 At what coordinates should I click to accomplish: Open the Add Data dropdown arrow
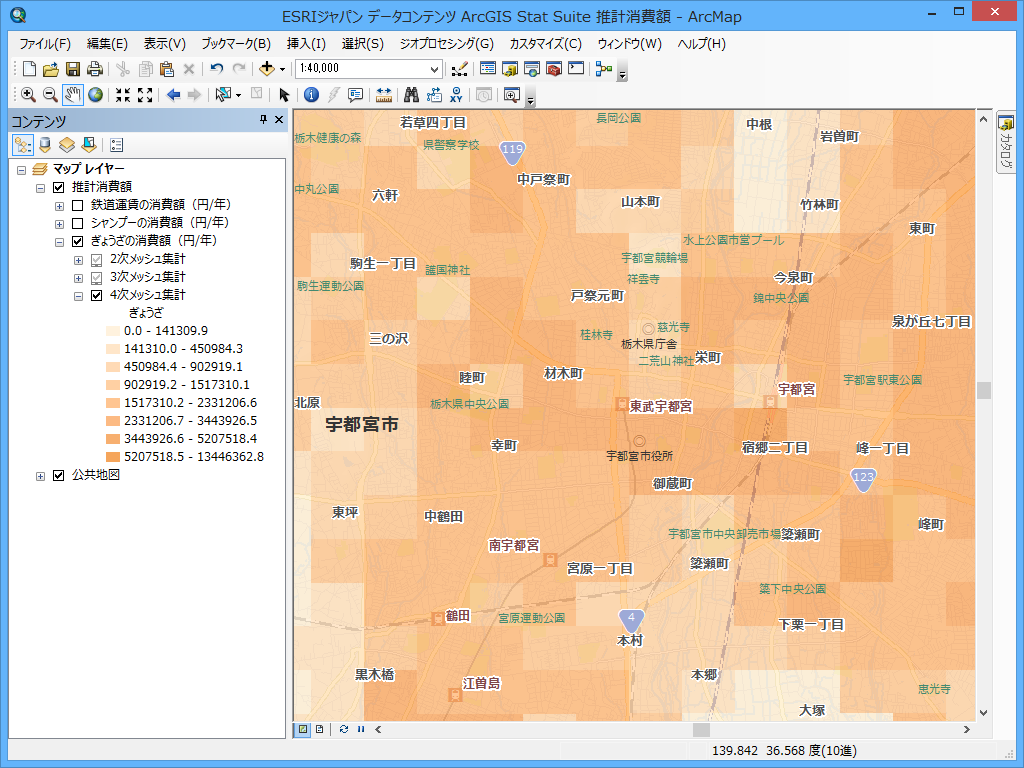pos(282,69)
